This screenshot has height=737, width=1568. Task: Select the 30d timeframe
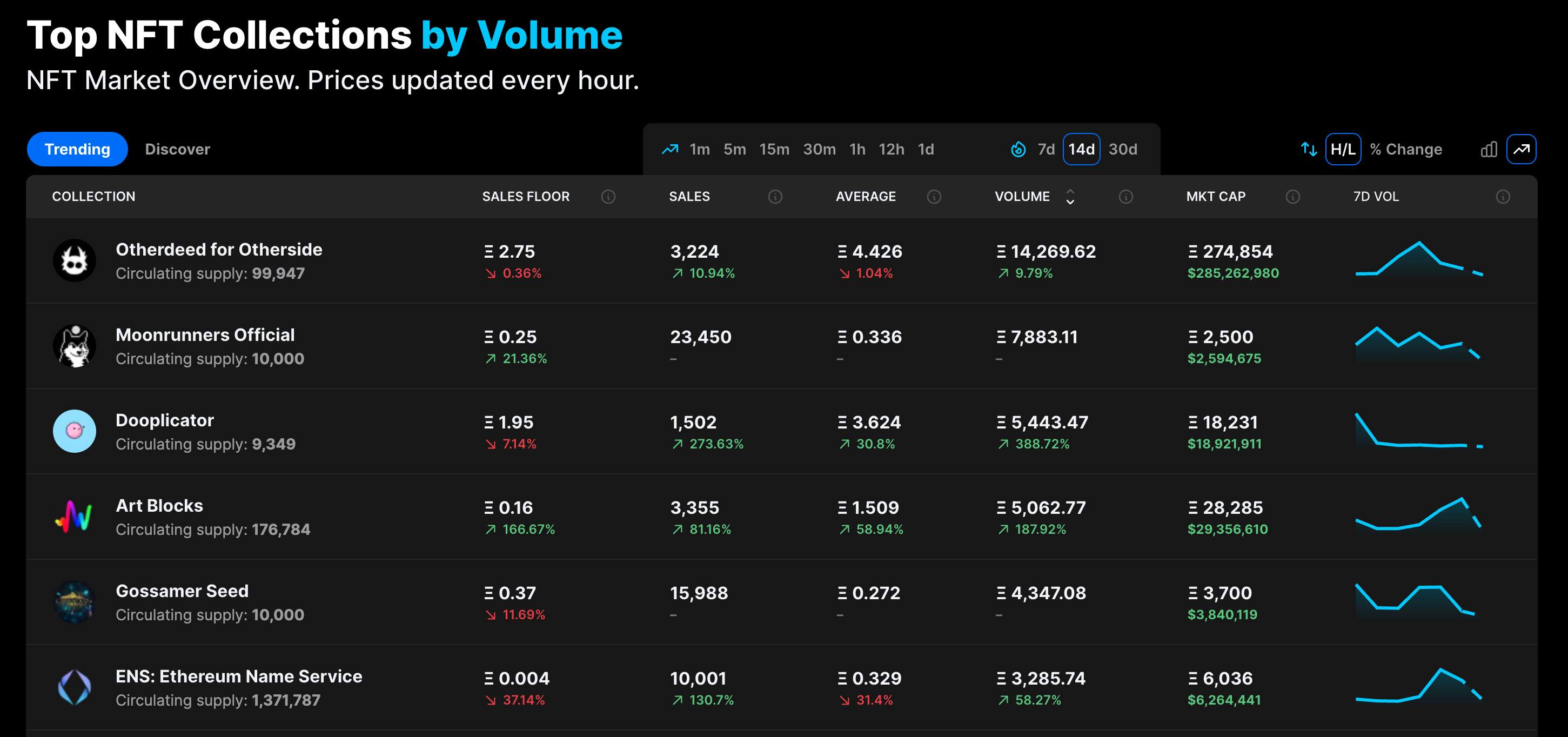tap(1122, 149)
